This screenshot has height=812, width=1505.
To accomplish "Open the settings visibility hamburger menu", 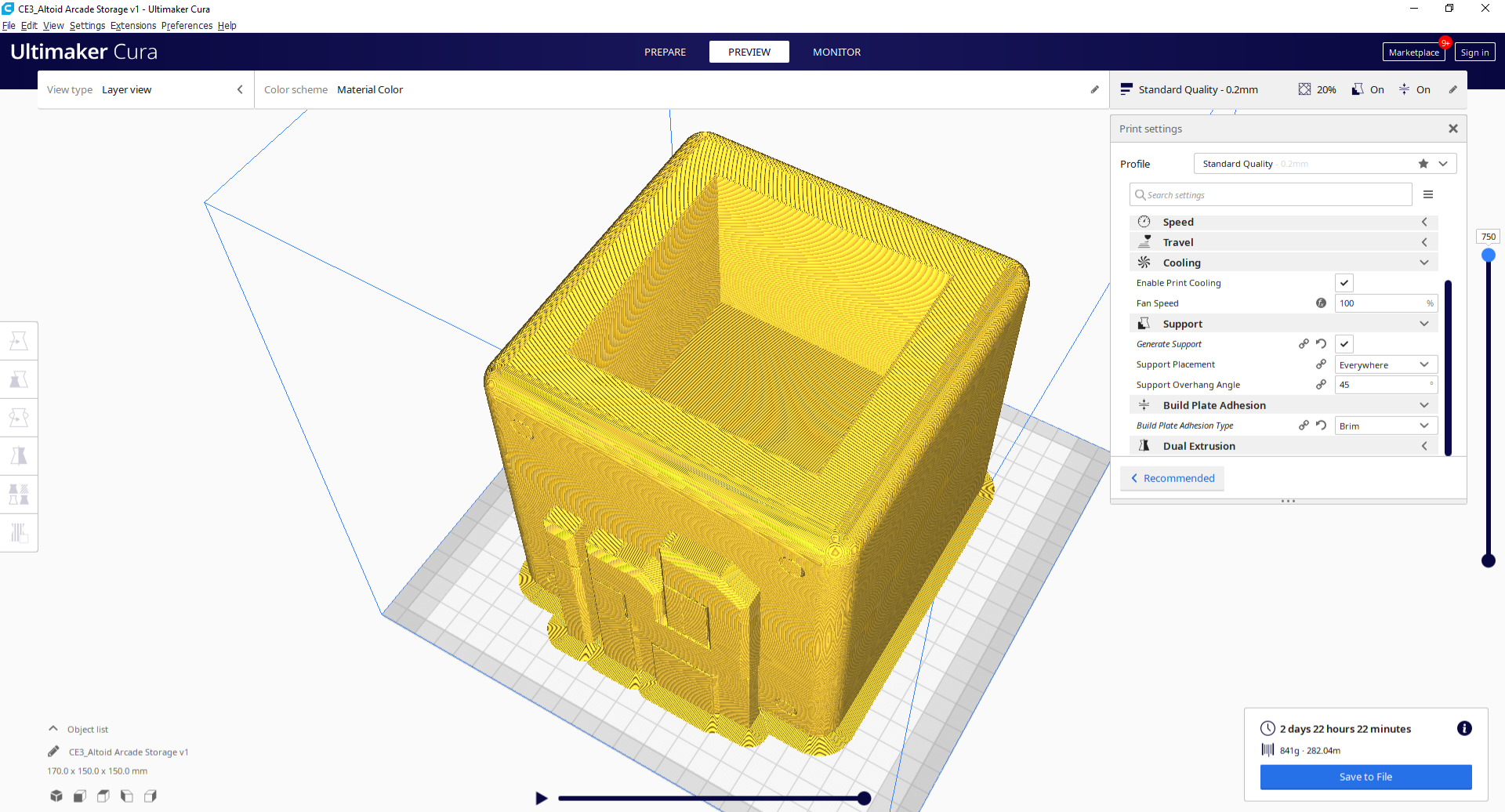I will (1428, 194).
